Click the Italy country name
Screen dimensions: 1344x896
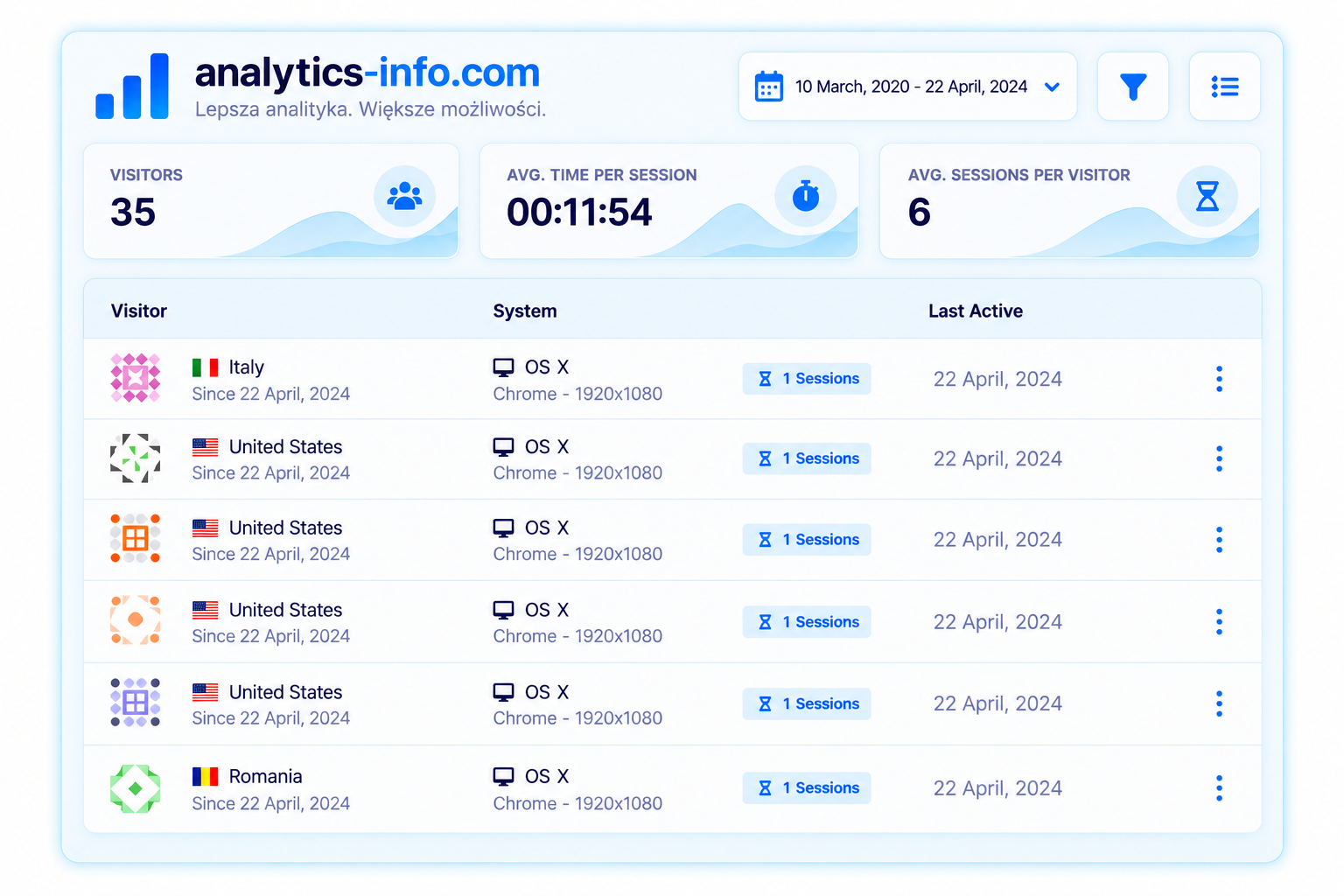pos(247,367)
